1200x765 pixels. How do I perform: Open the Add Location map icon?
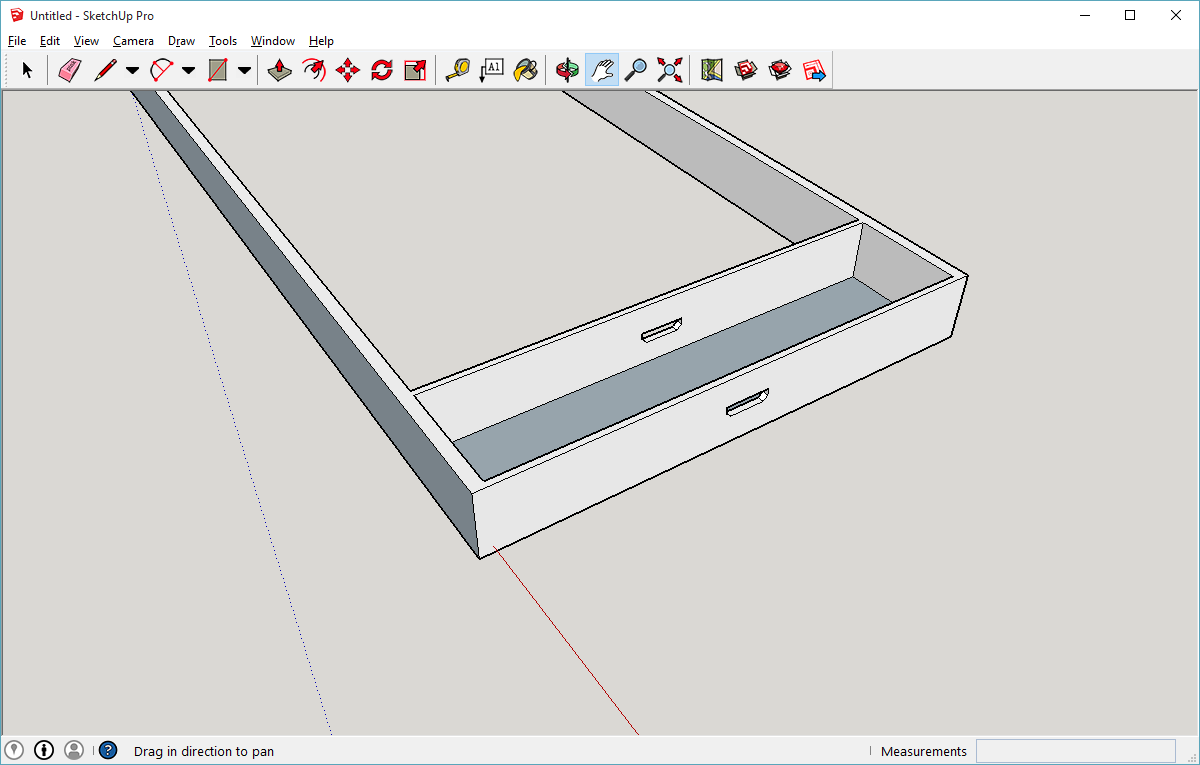tap(712, 70)
